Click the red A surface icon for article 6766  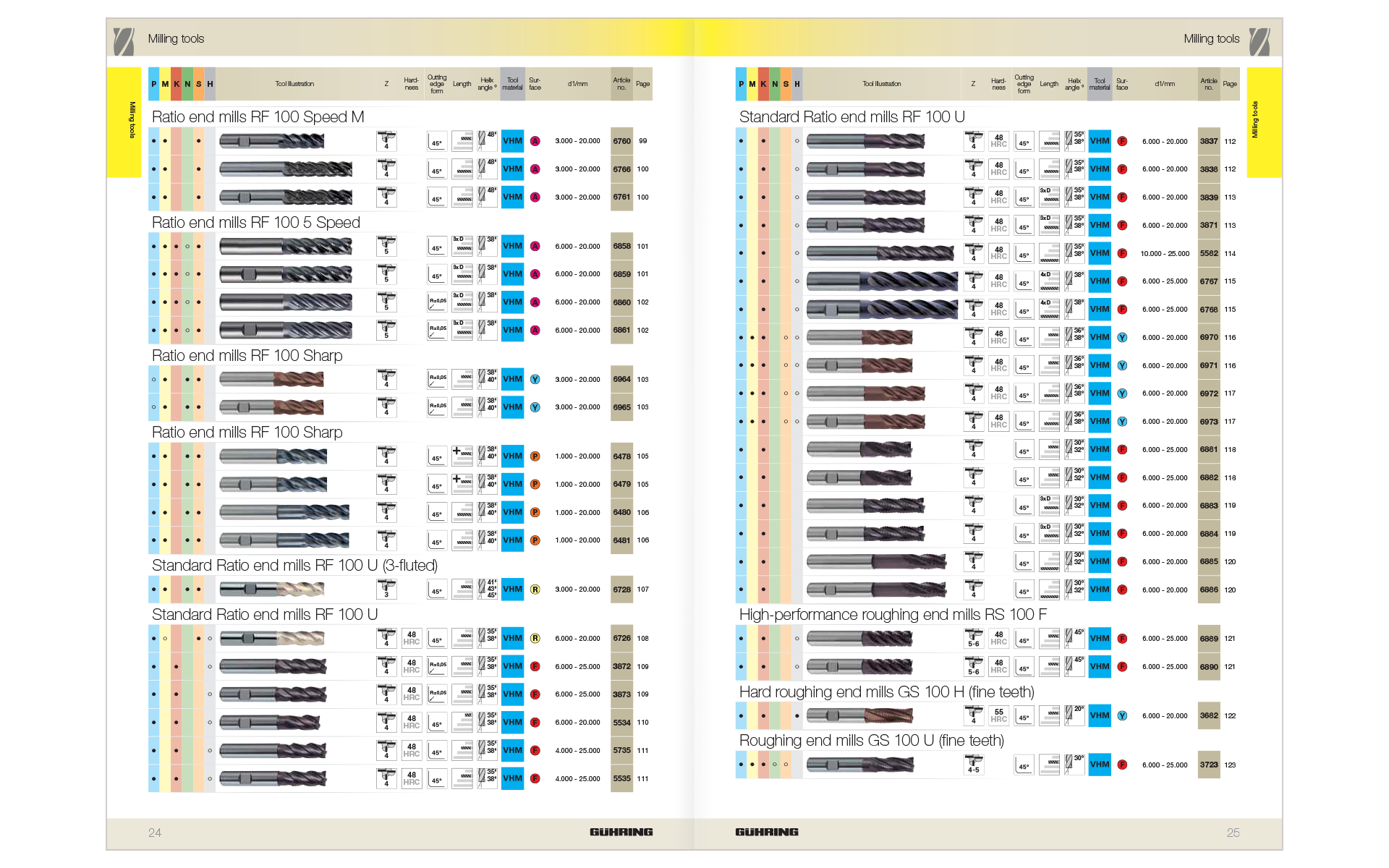[x=535, y=169]
